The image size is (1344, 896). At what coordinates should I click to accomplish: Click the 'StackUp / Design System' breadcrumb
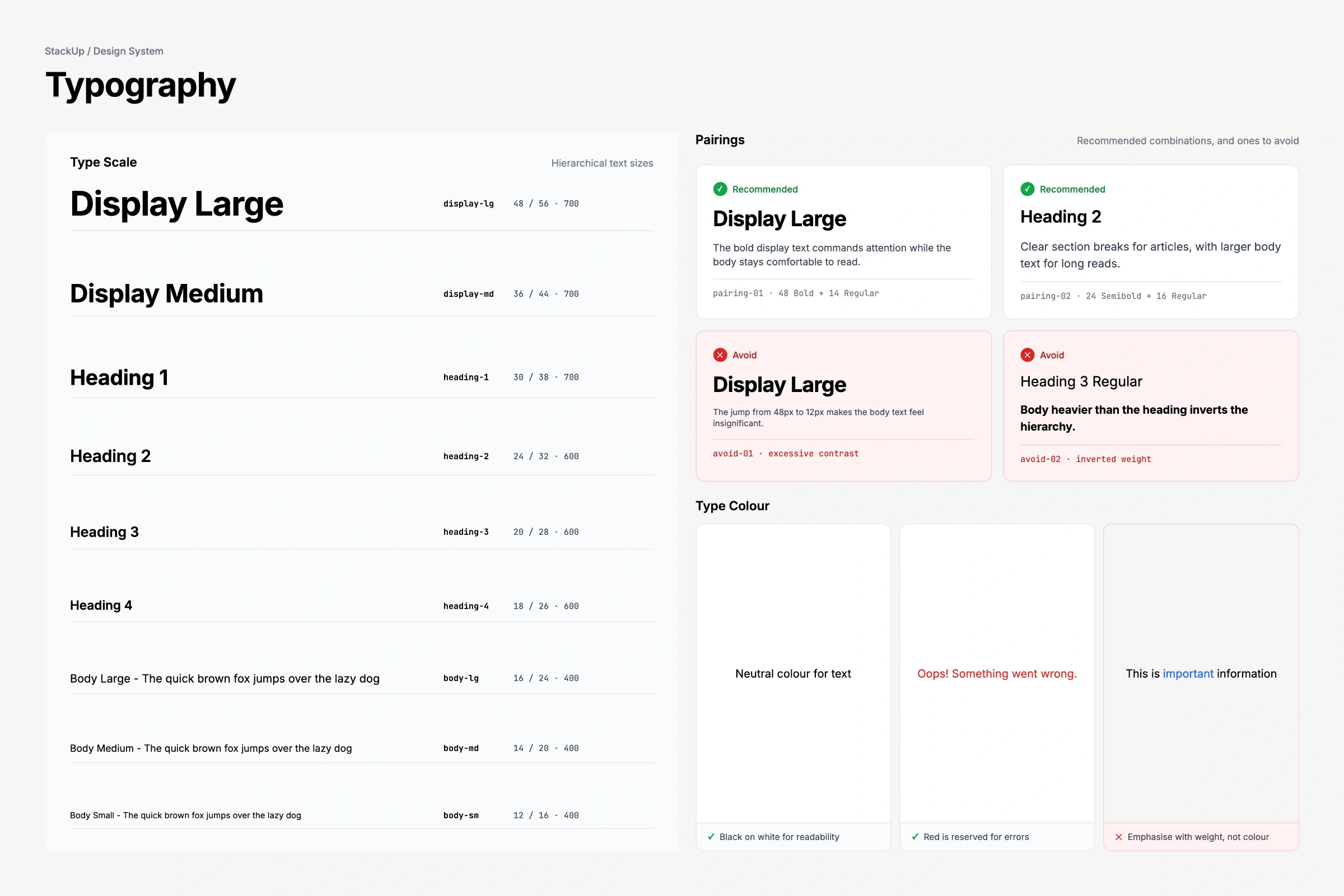click(x=104, y=51)
